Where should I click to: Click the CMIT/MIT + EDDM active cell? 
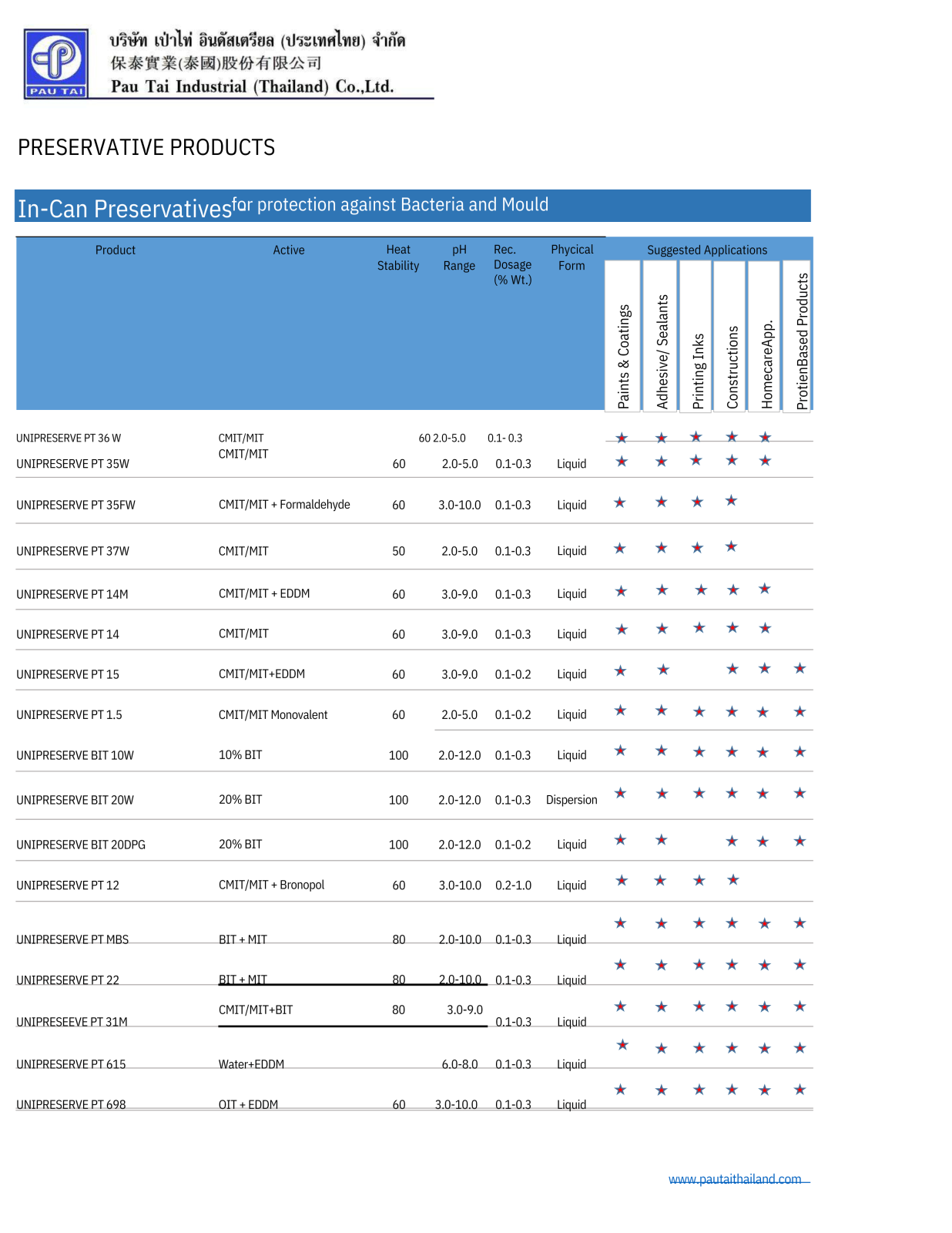[264, 593]
